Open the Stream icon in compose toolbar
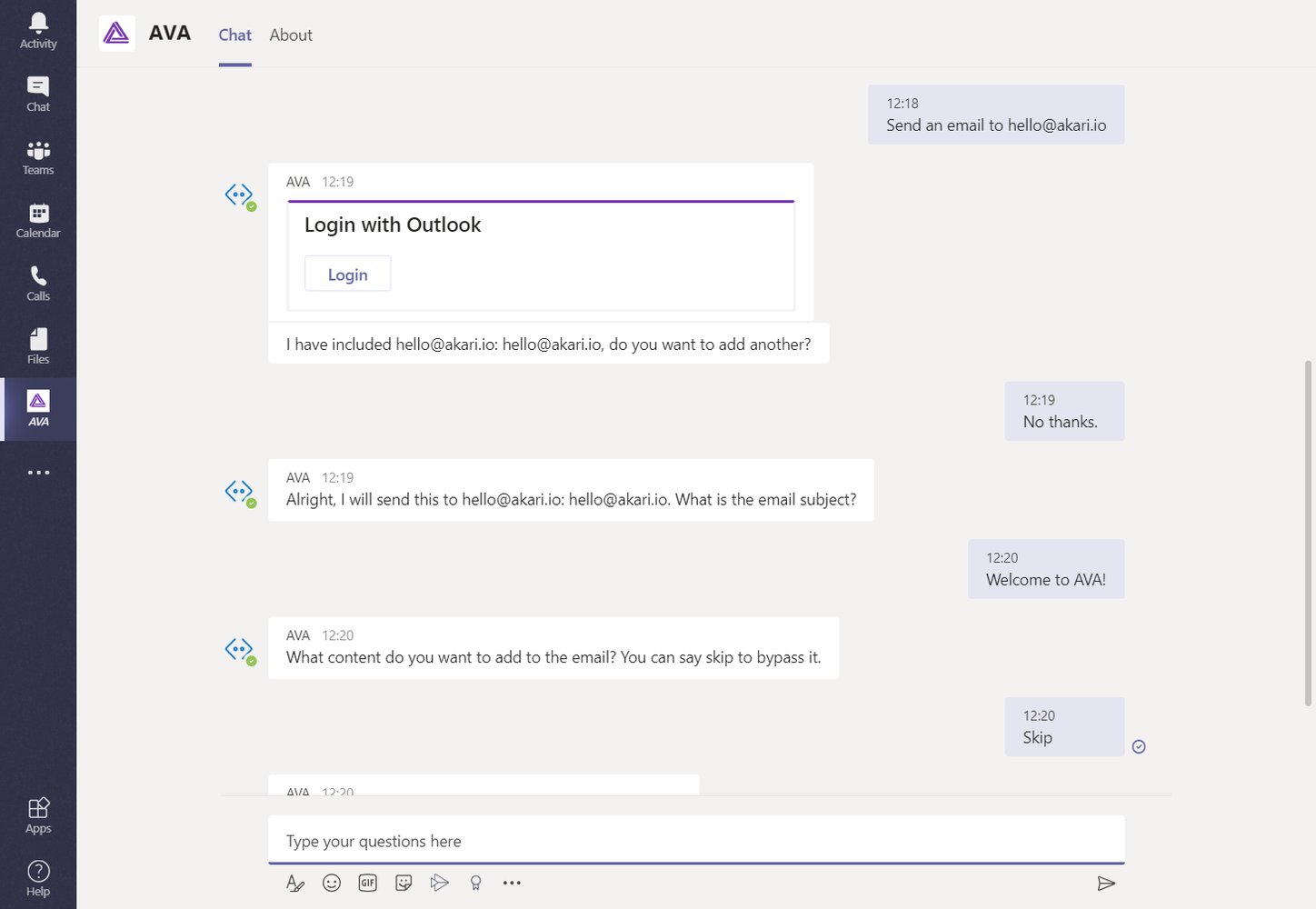The image size is (1316, 909). [x=440, y=883]
